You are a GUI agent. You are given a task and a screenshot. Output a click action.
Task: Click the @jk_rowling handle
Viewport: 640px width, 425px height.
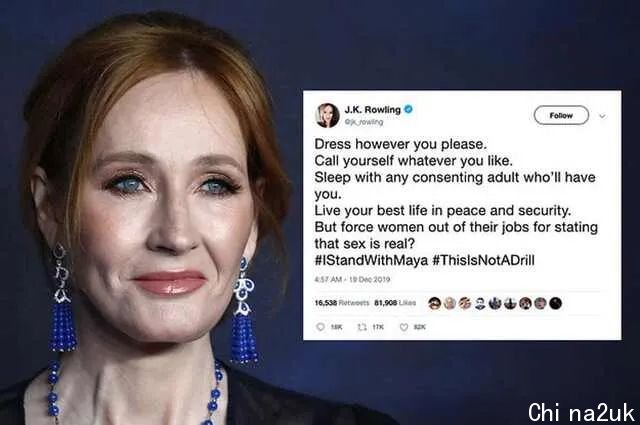(364, 122)
